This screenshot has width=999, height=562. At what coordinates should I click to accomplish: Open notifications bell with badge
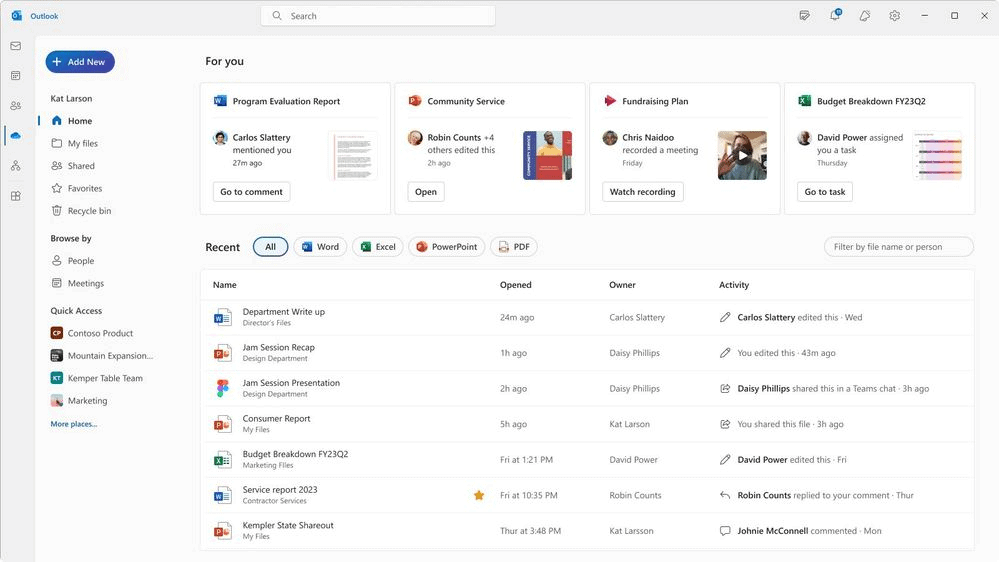coord(835,15)
